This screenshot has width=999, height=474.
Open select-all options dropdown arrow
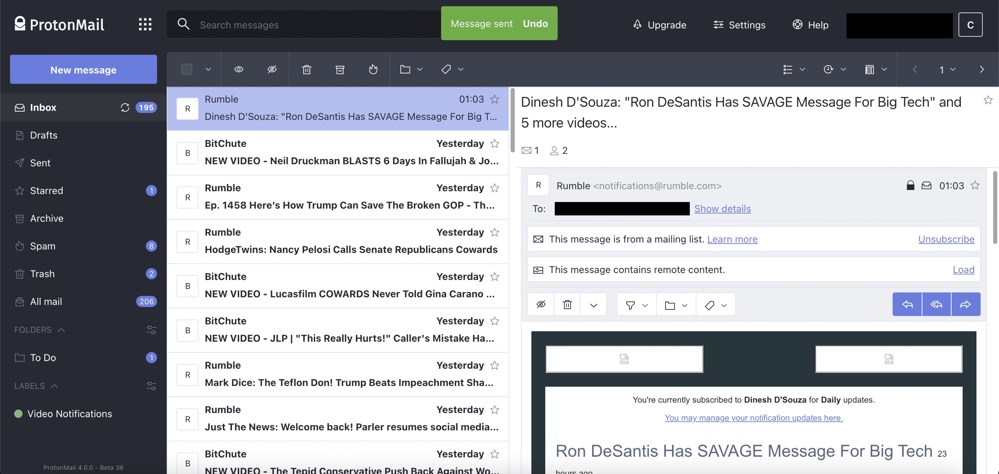208,69
